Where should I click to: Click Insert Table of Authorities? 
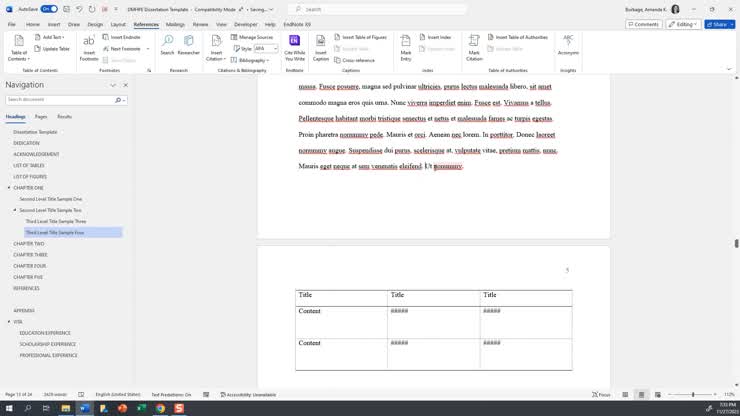pyautogui.click(x=517, y=37)
